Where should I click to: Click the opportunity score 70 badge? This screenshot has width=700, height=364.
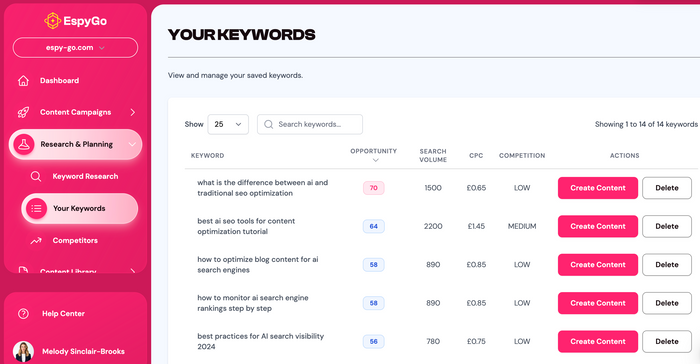click(x=374, y=188)
